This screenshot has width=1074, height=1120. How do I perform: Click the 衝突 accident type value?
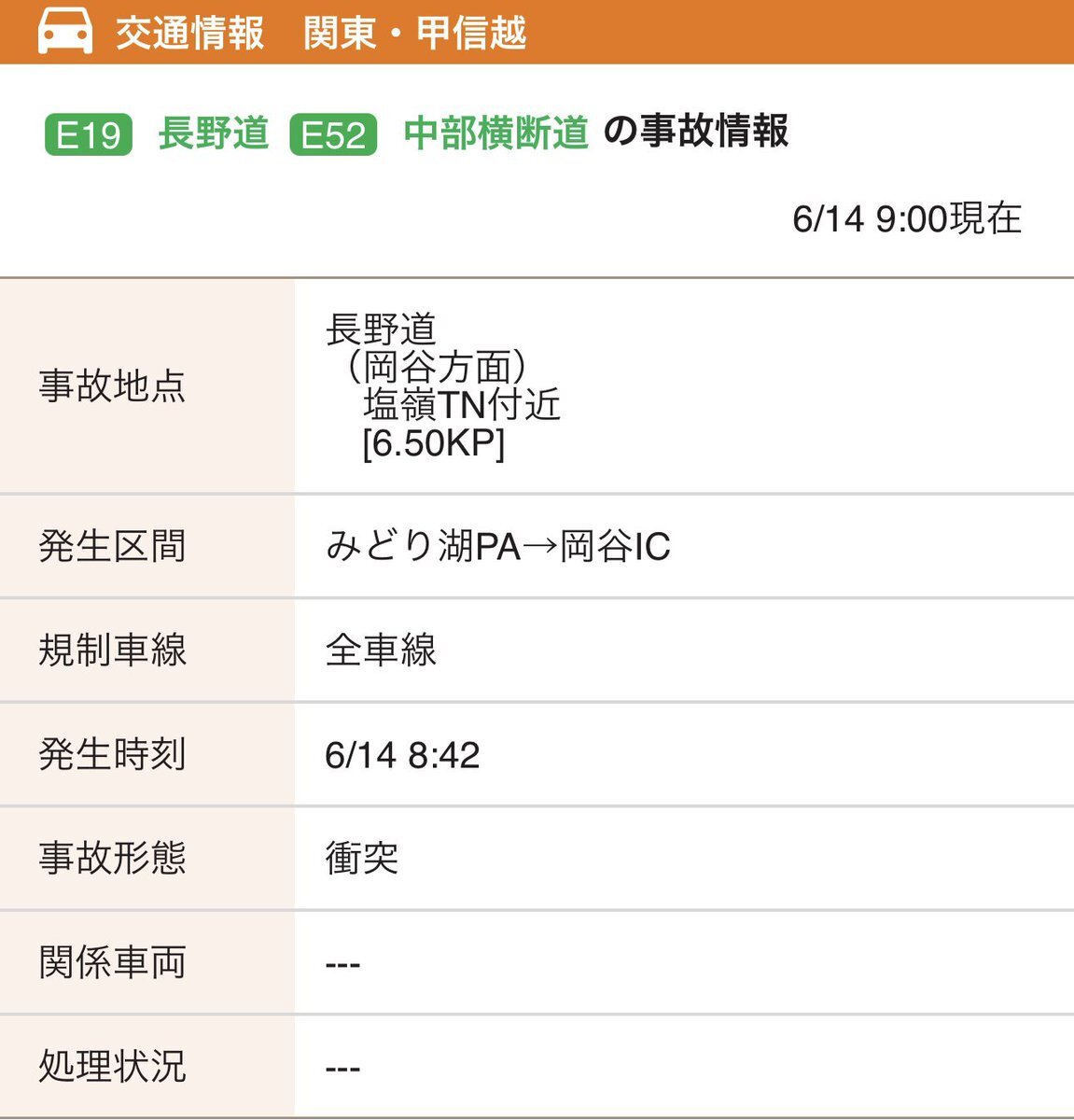tap(362, 858)
